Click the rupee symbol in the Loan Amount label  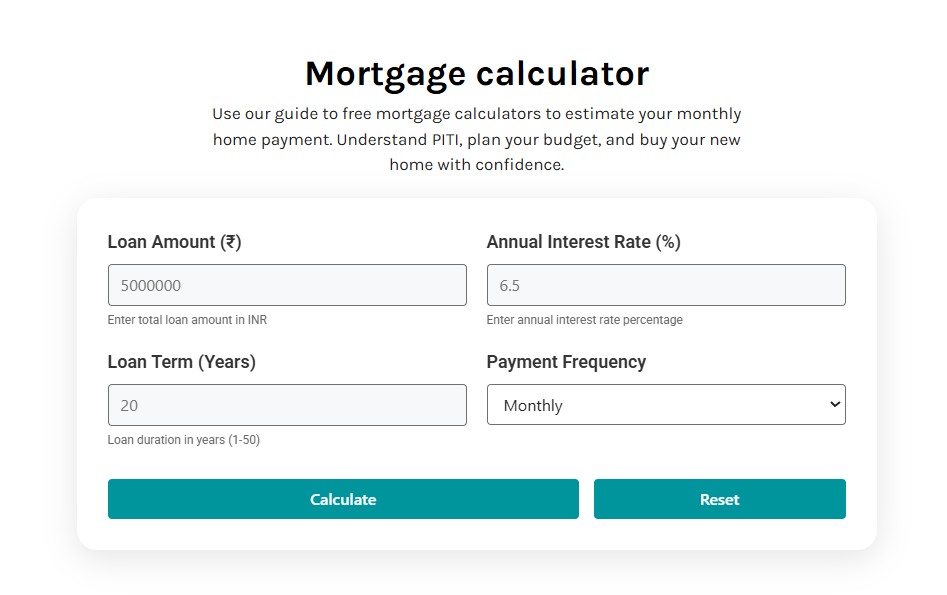231,242
